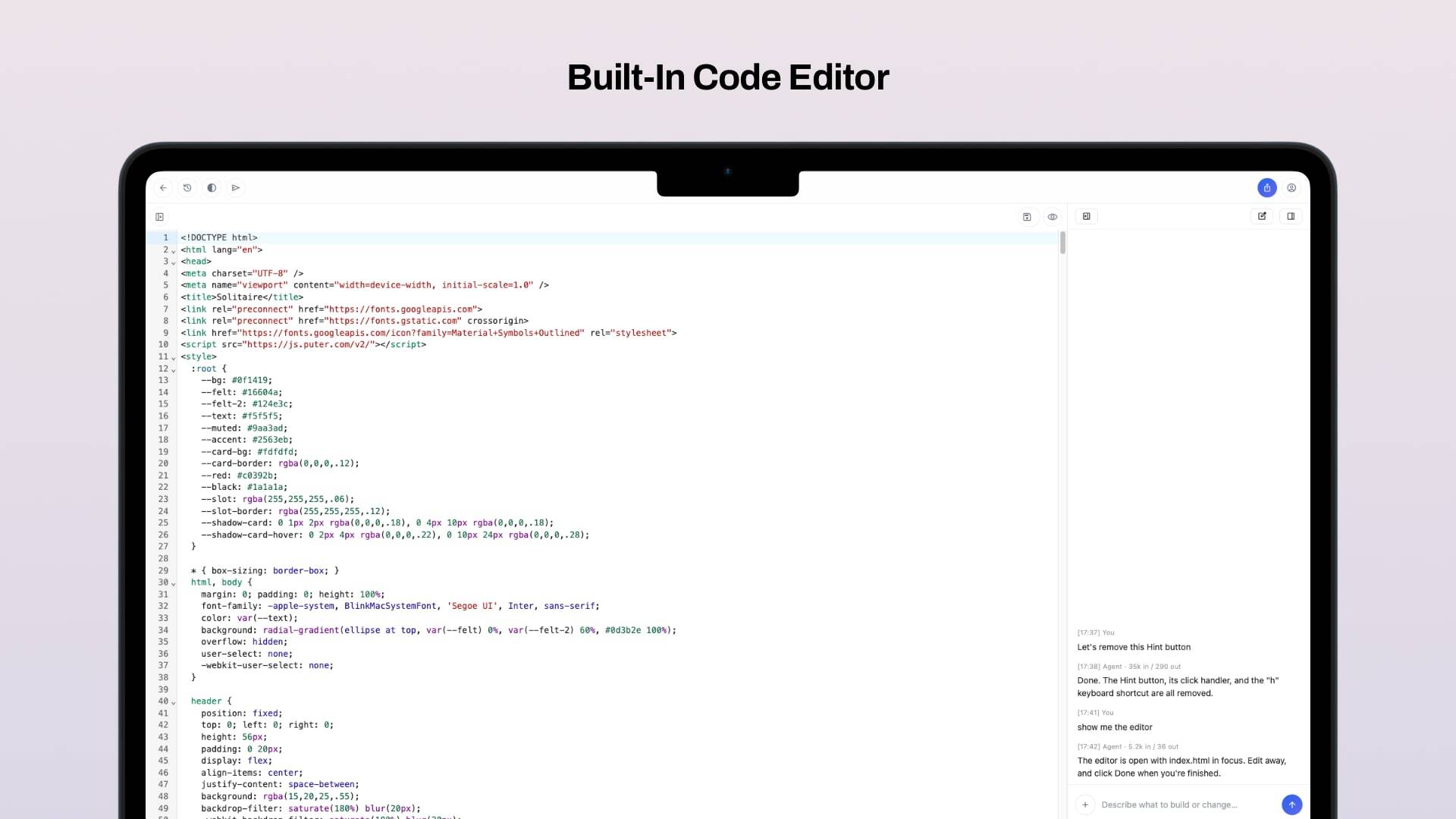Viewport: 1456px width, 819px height.
Task: Click the '--accent: #2563eb;' line
Action: [246, 440]
